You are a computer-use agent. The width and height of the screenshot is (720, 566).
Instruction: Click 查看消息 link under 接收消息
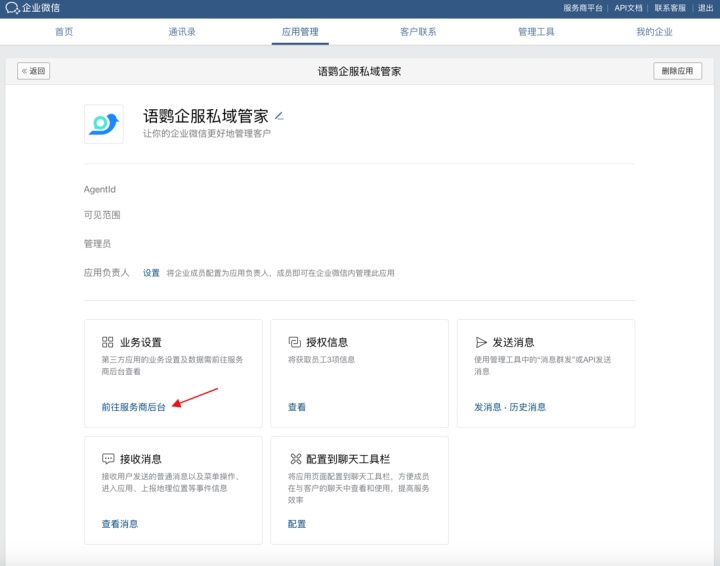tap(119, 523)
